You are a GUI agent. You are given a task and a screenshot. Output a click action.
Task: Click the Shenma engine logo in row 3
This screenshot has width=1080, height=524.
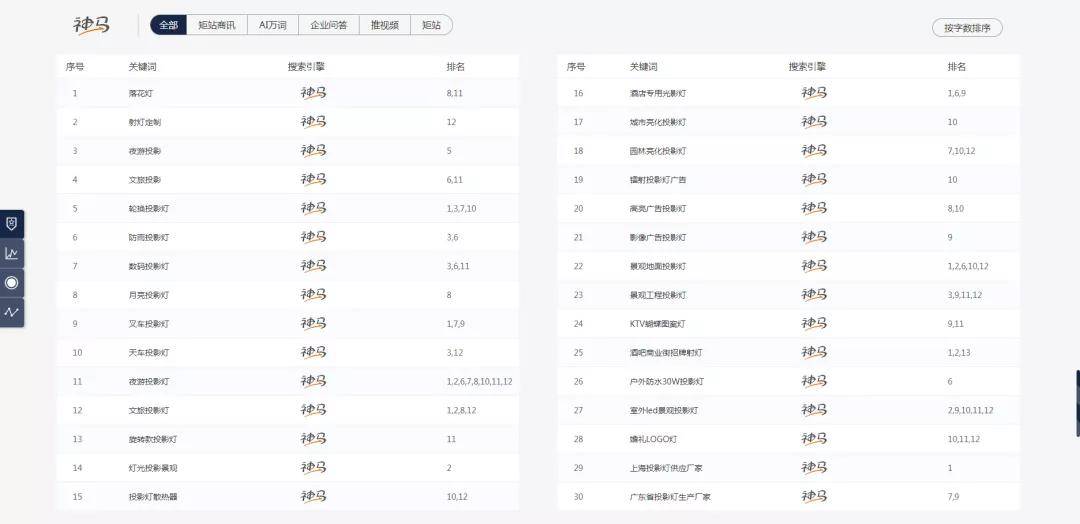313,151
